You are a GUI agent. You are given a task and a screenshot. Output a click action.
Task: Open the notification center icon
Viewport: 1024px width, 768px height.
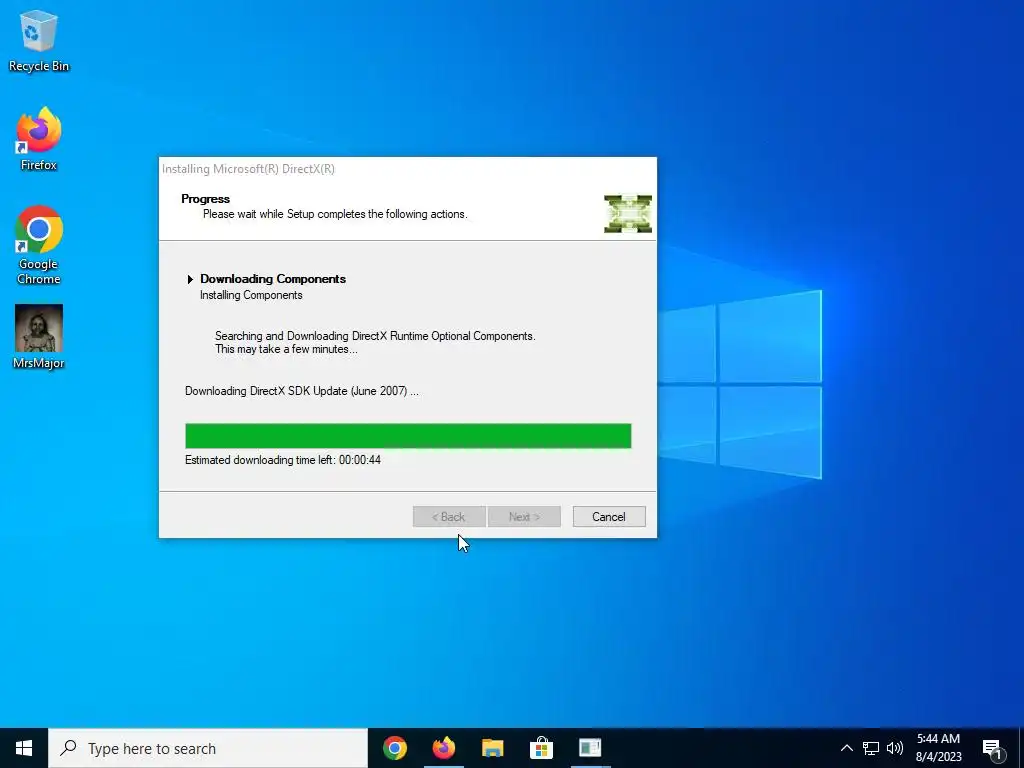(993, 748)
